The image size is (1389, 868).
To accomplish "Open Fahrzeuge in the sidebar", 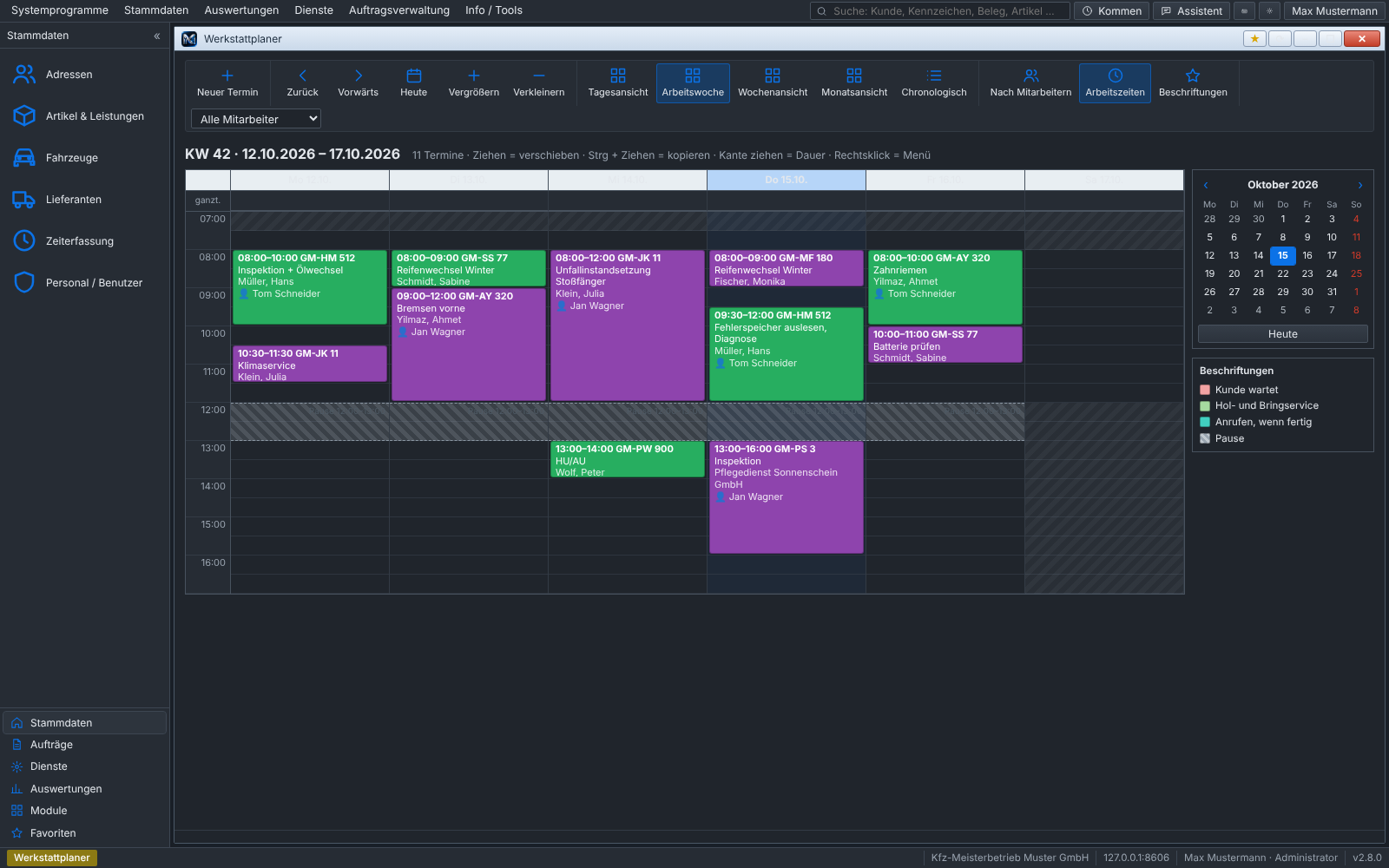I will point(85,158).
